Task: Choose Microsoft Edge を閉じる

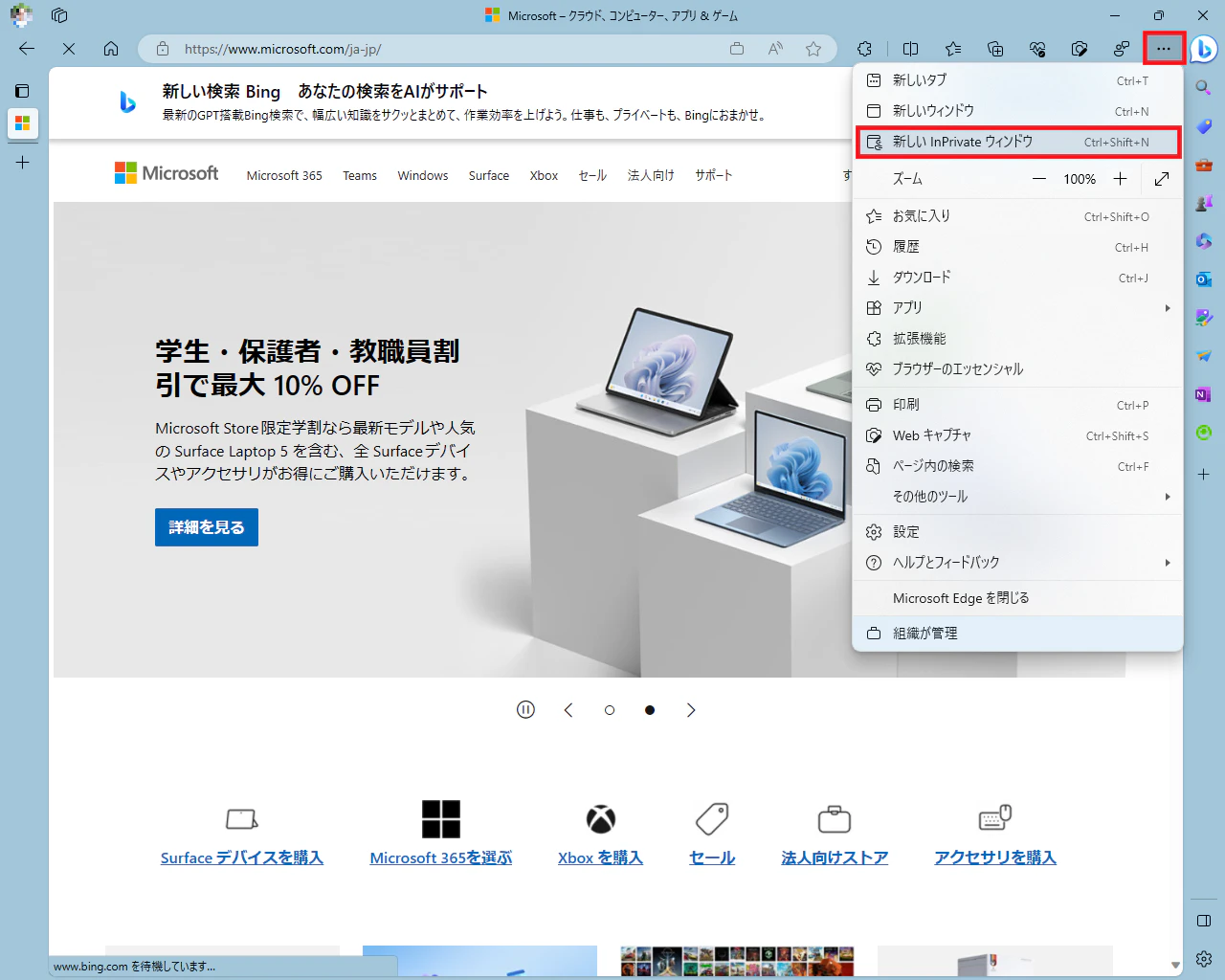Action: [1017, 597]
